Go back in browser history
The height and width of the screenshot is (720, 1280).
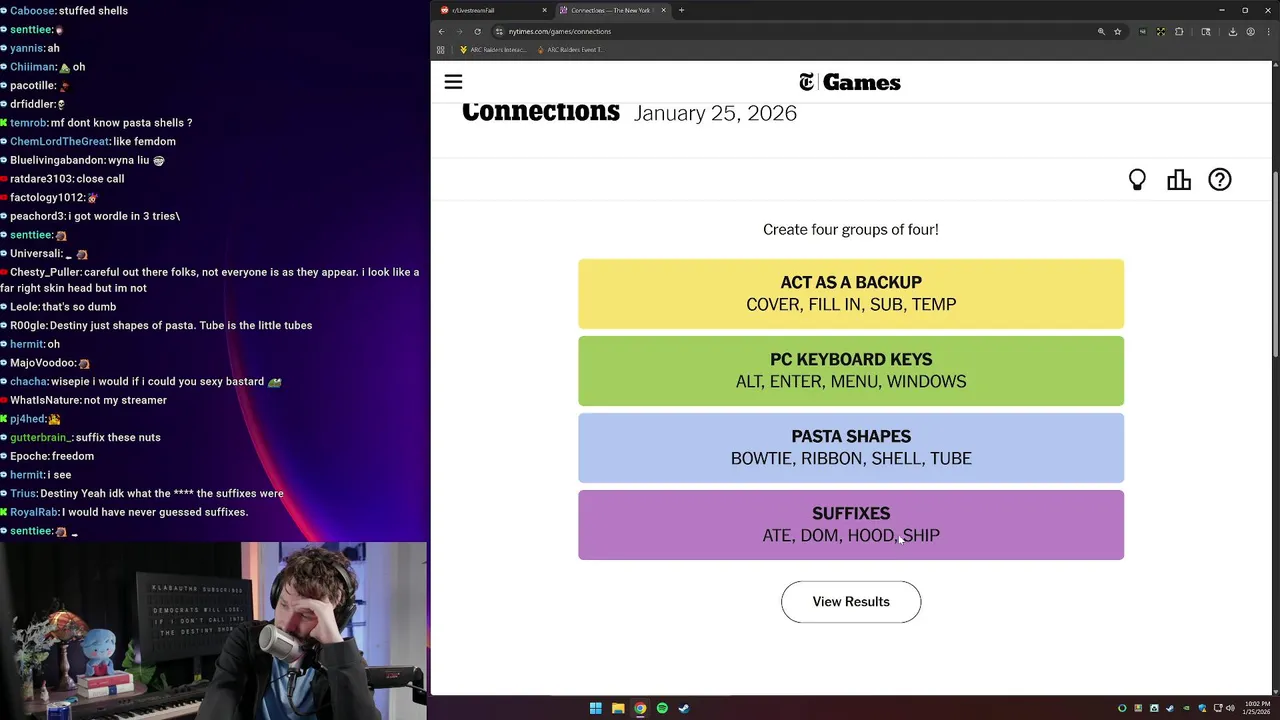(x=441, y=31)
